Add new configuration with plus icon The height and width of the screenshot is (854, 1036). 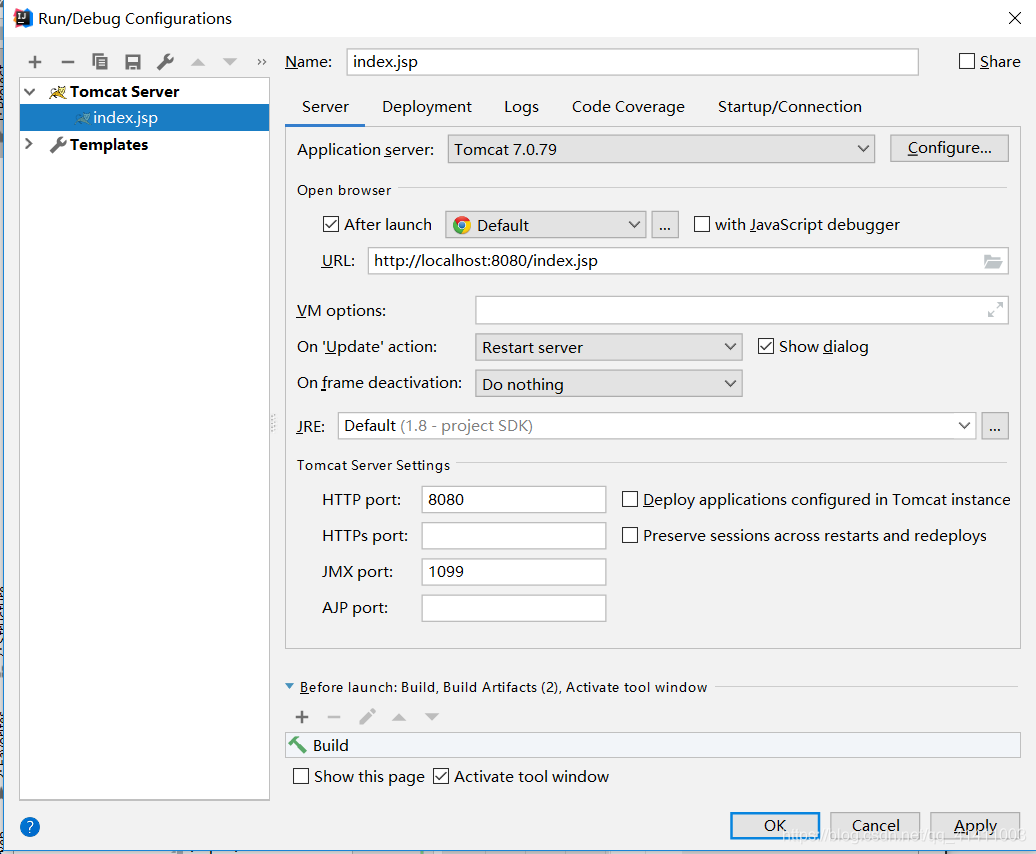coord(35,62)
